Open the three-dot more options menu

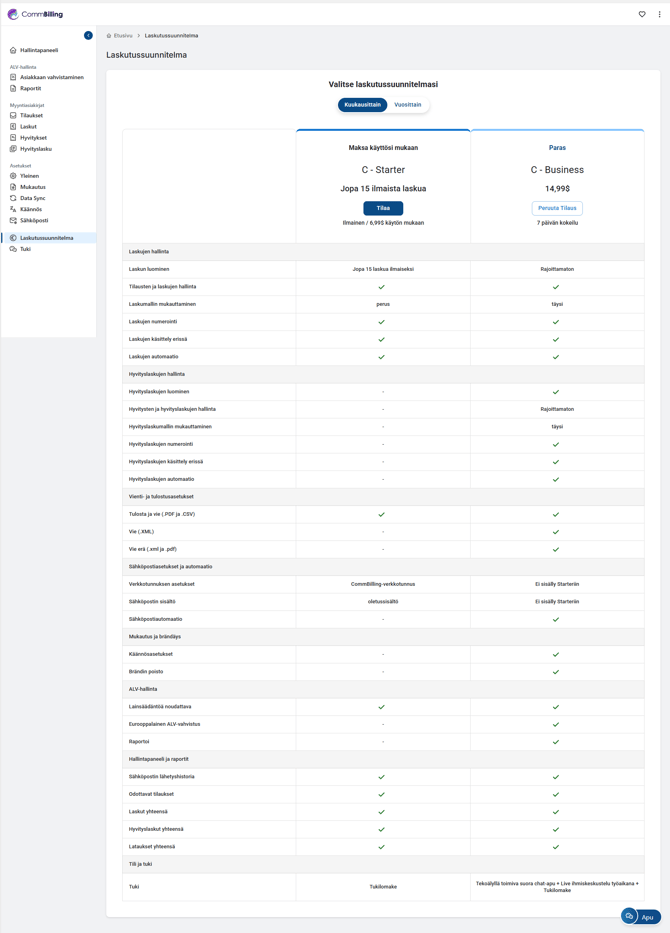(659, 14)
